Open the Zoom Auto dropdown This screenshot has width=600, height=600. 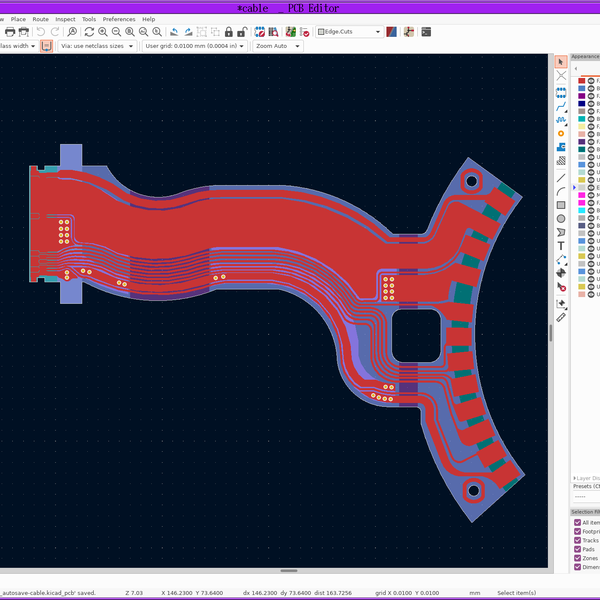click(279, 46)
